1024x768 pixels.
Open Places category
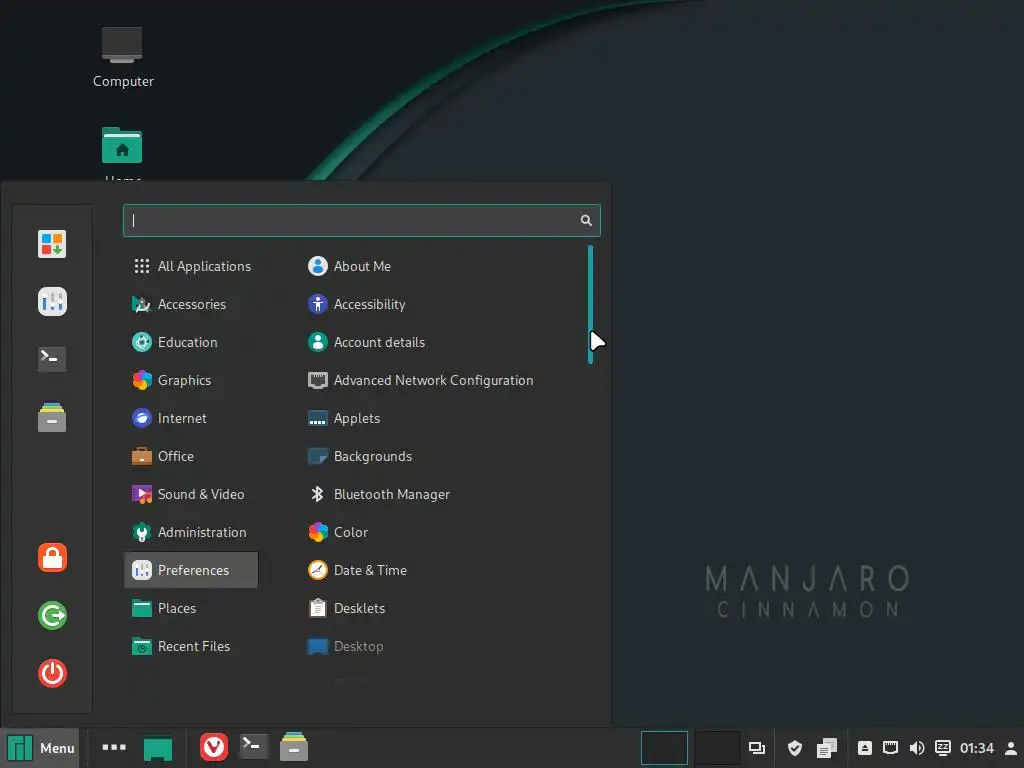[191, 608]
